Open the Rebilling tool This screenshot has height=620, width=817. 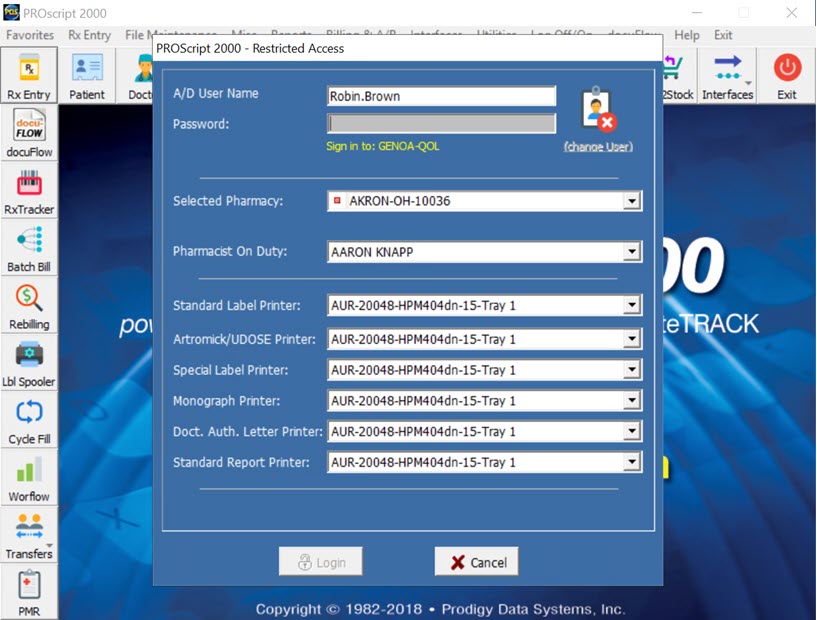pos(29,305)
